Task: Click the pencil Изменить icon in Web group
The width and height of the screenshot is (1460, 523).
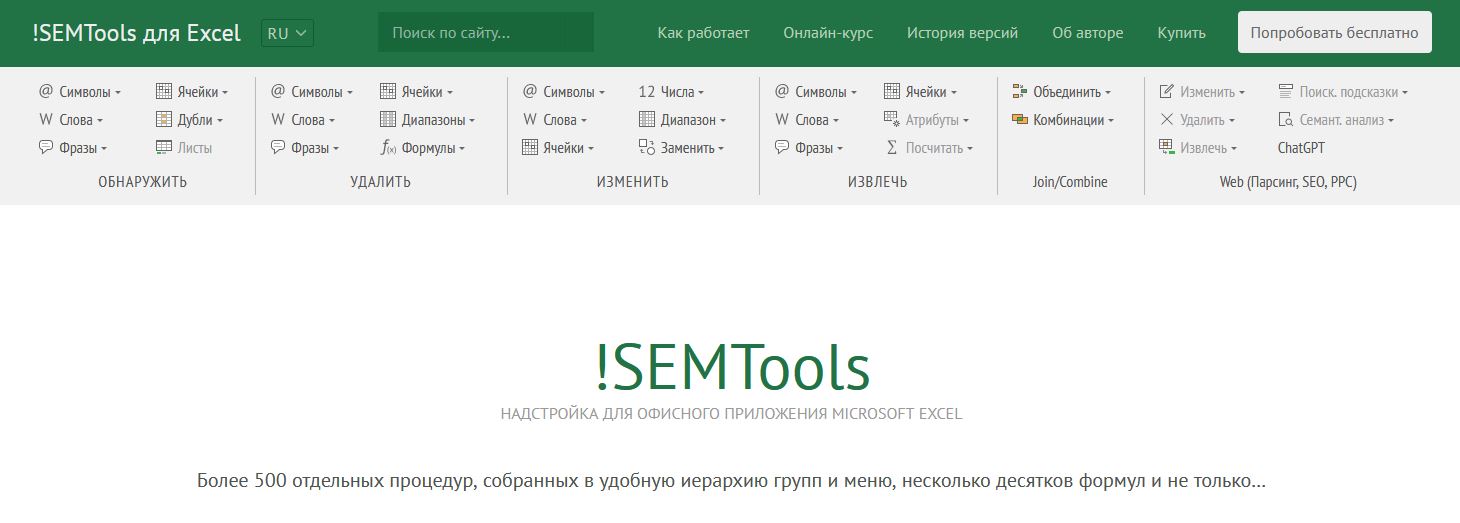Action: (x=1166, y=92)
